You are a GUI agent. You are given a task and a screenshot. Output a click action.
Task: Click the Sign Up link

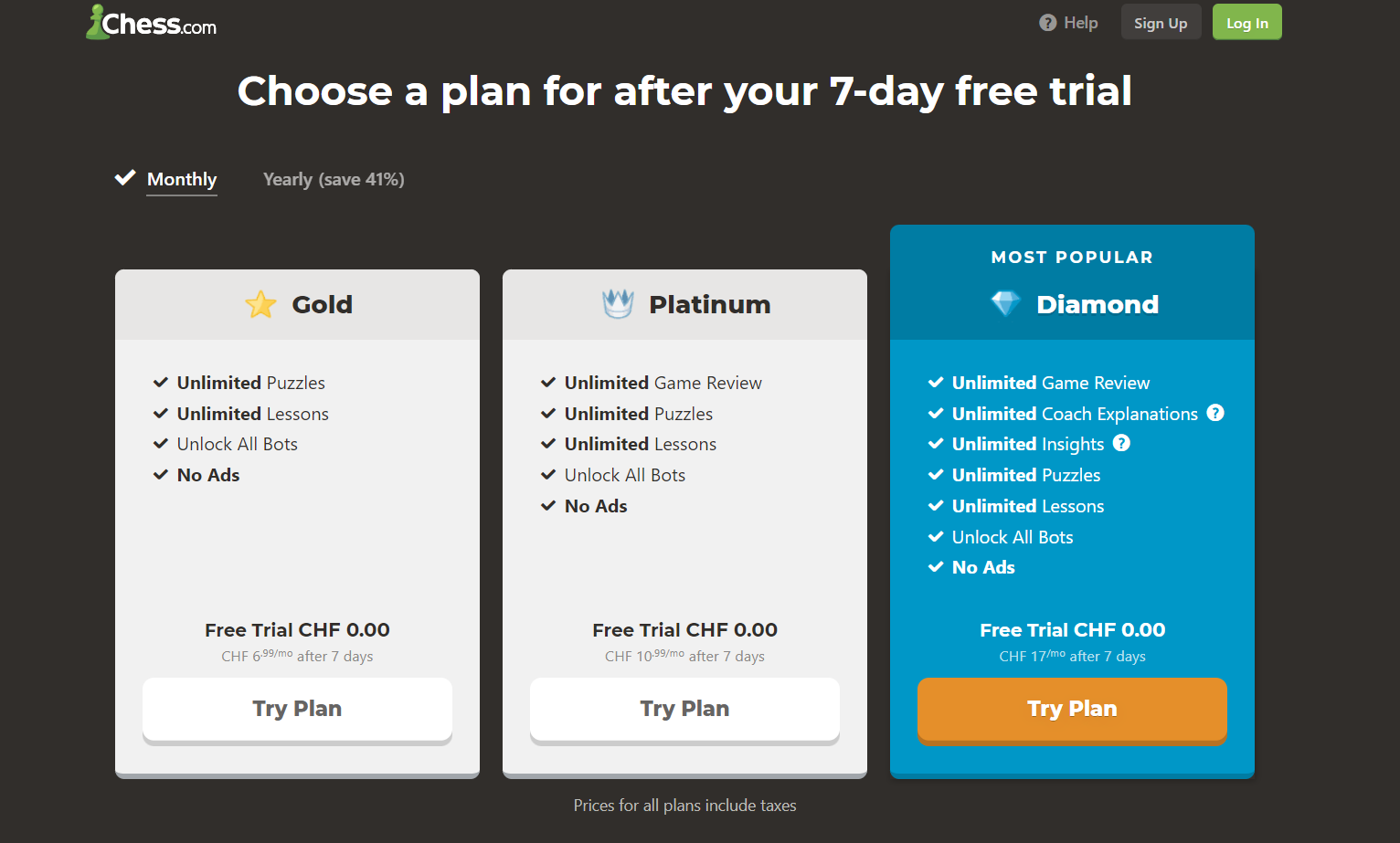click(x=1161, y=22)
